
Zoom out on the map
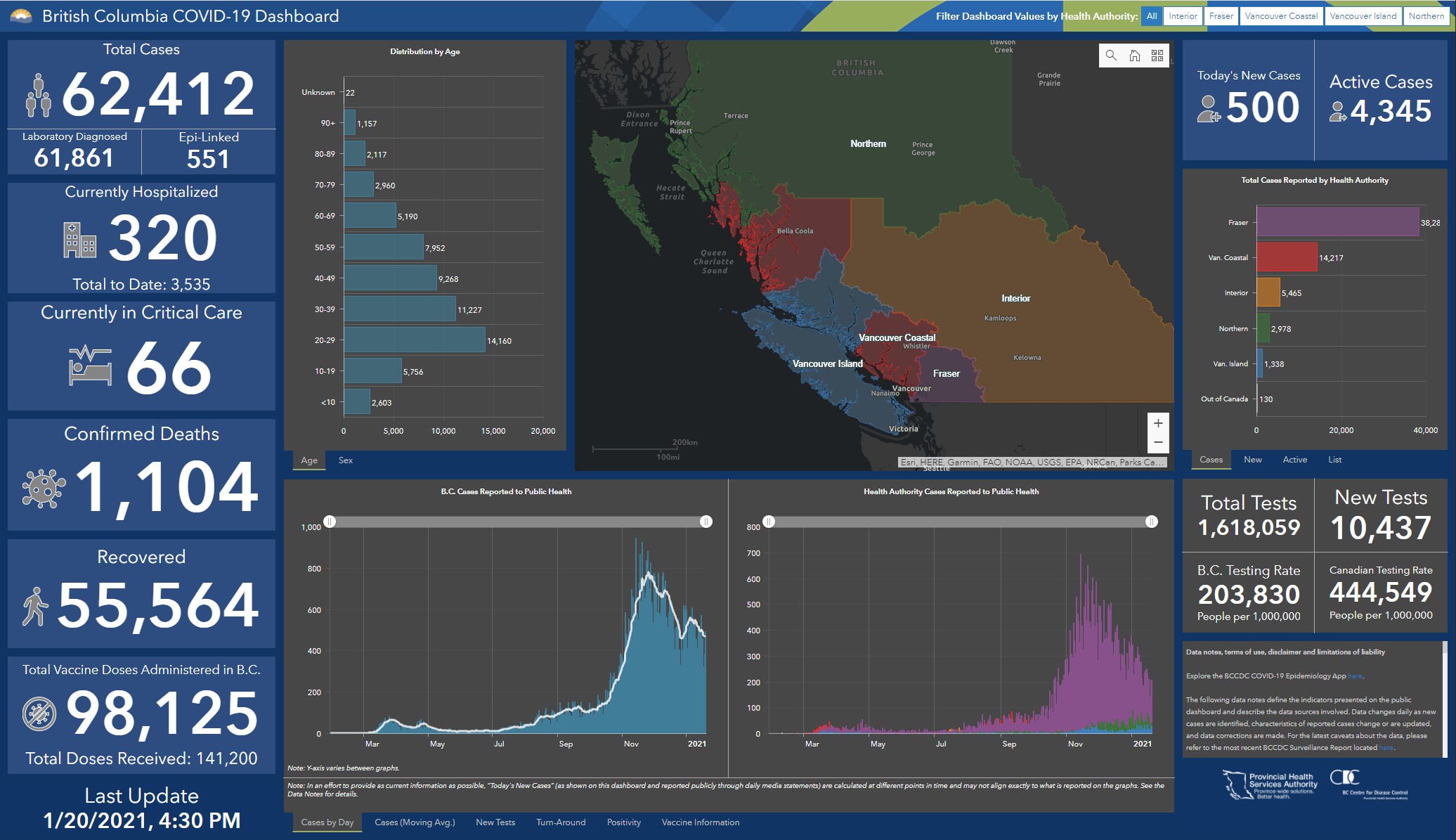point(1158,443)
